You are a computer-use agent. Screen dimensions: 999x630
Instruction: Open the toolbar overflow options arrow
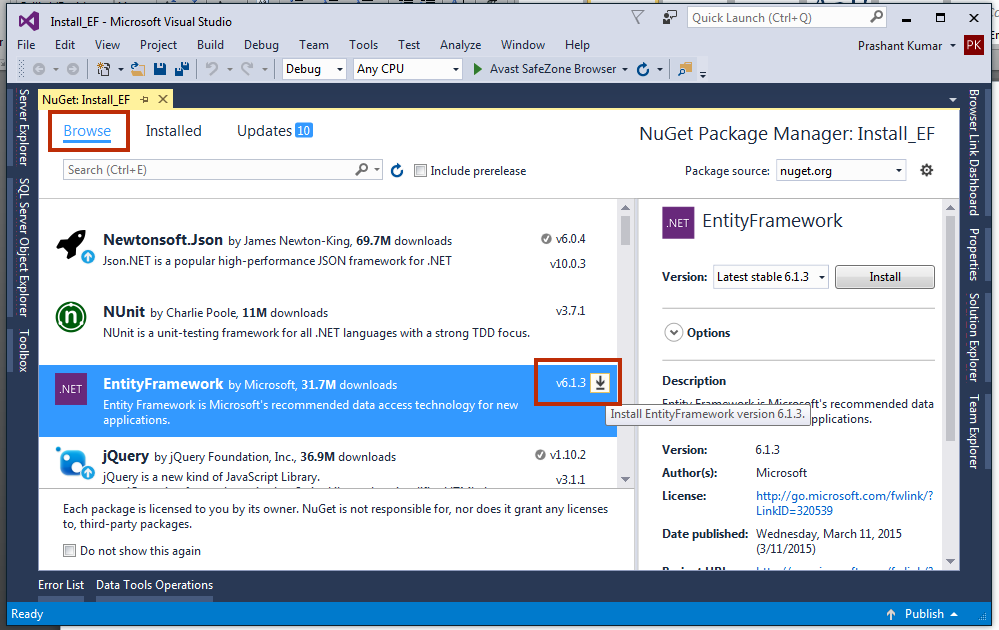tap(703, 74)
